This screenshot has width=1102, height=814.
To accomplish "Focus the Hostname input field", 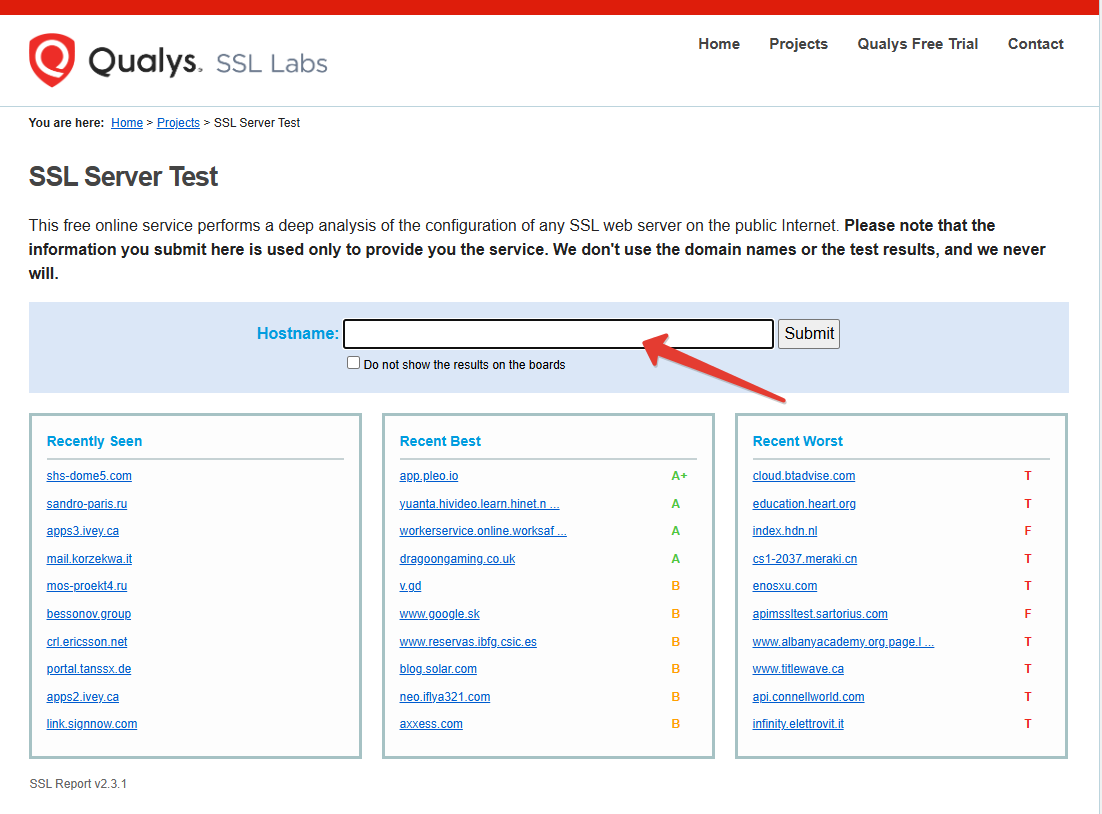I will coord(558,333).
